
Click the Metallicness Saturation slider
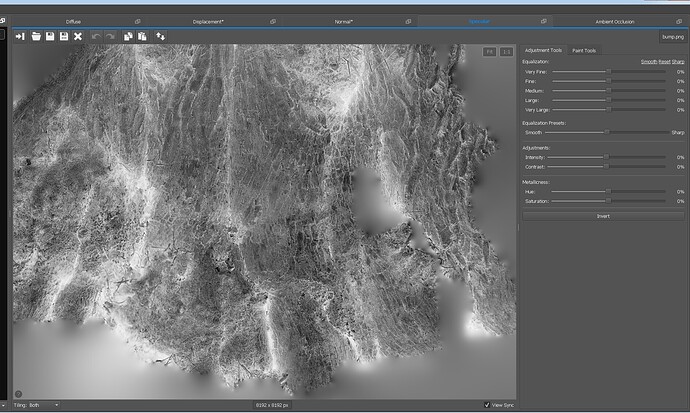[608, 201]
